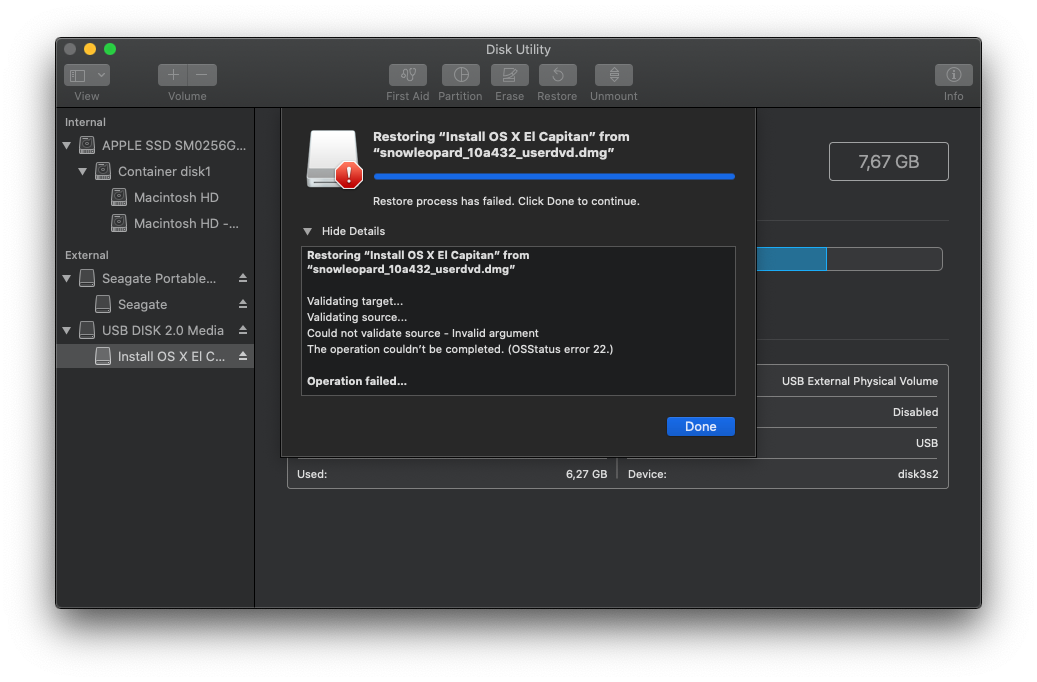Viewport: 1037px width, 682px height.
Task: Click the Erase toolbar icon
Action: [510, 75]
